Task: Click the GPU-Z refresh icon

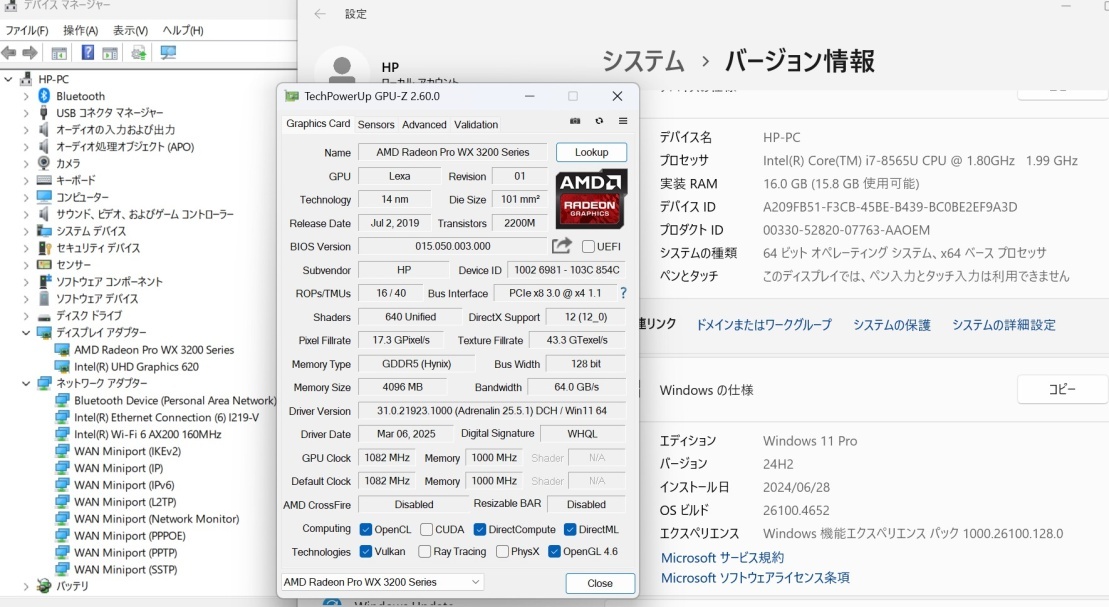Action: tap(599, 121)
